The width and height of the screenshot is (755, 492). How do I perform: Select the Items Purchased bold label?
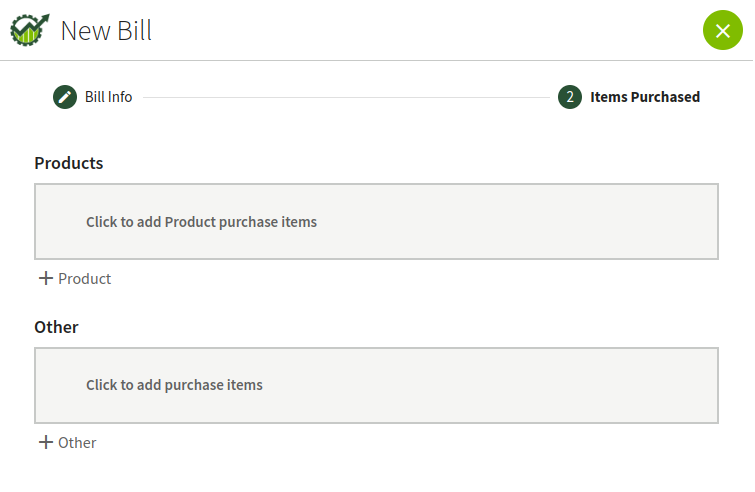click(x=645, y=97)
